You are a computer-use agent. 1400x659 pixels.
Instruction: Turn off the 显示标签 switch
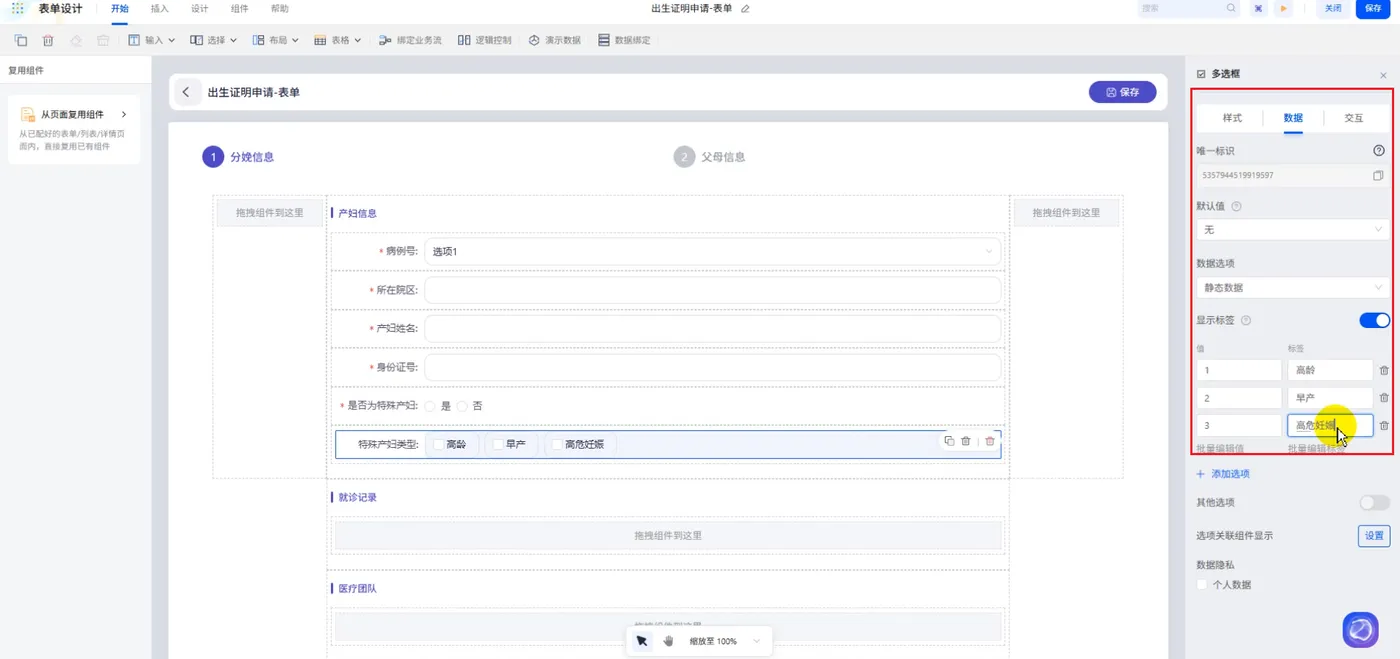click(x=1374, y=321)
